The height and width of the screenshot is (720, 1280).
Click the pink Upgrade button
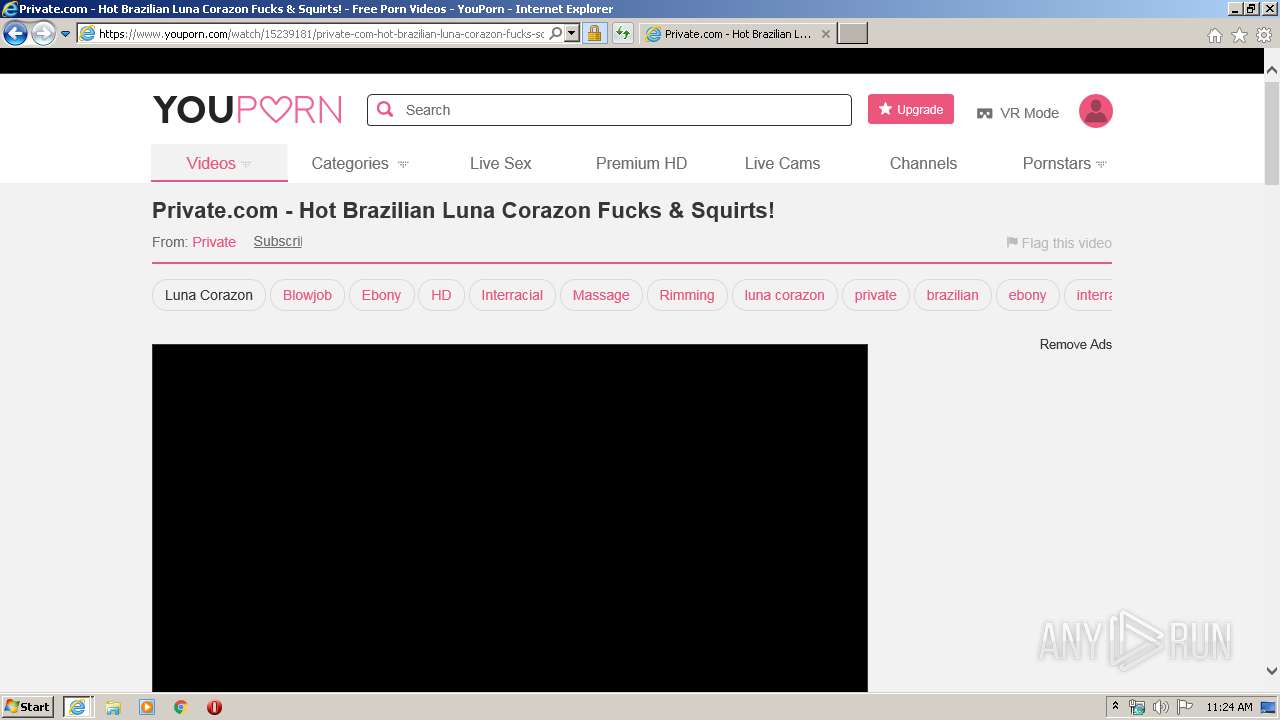click(911, 109)
